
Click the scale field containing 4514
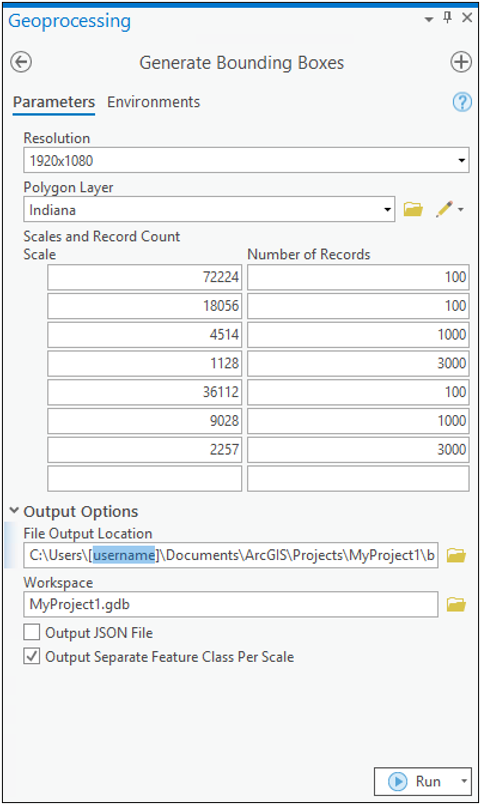click(145, 335)
